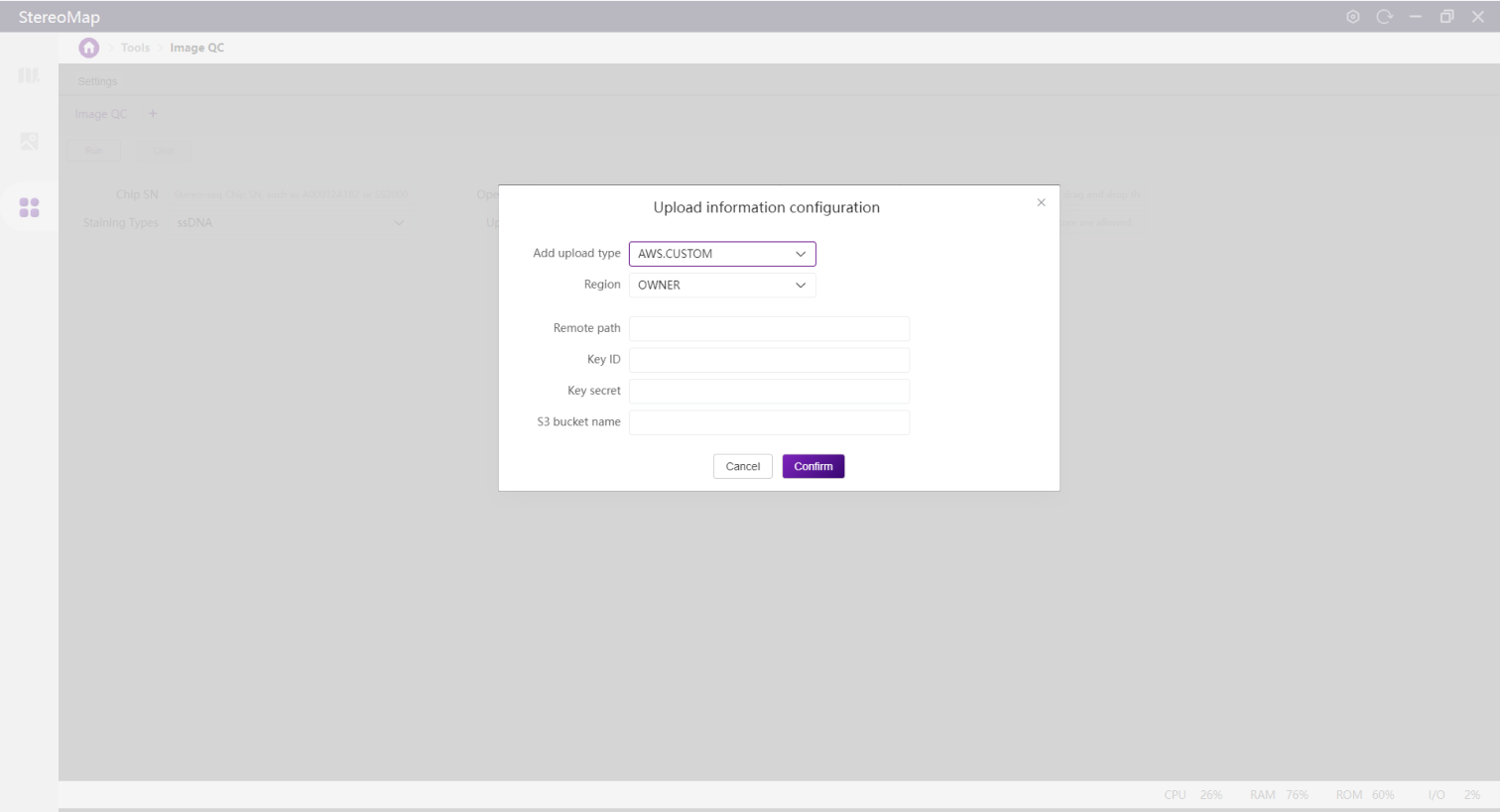Click into the Remote path field
The height and width of the screenshot is (812, 1500).
click(x=769, y=328)
